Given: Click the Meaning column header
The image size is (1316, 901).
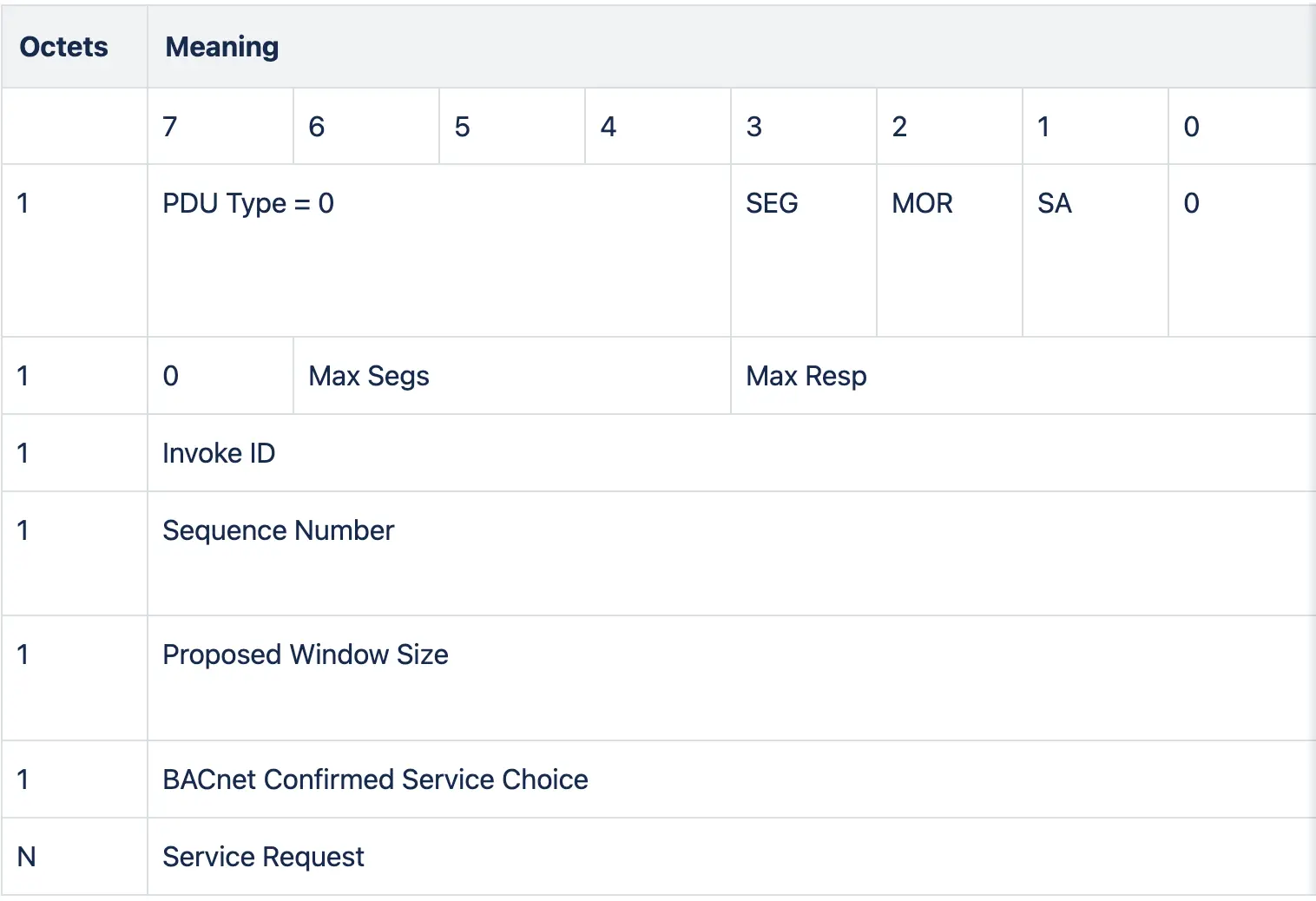Looking at the screenshot, I should coord(221,47).
